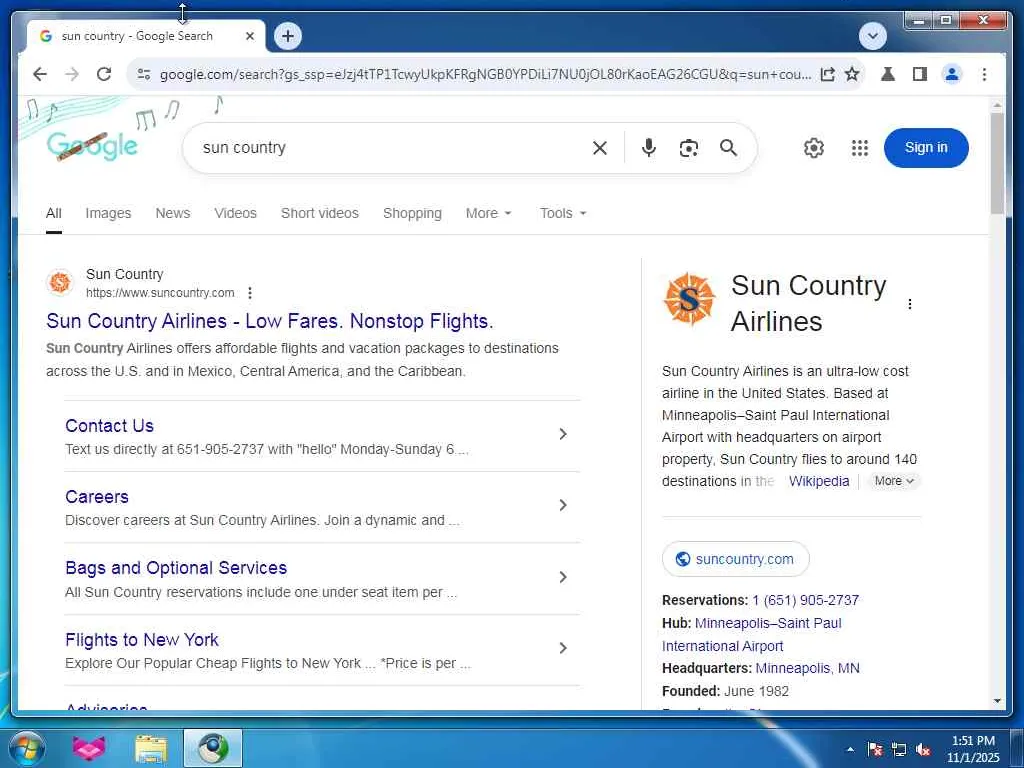Open the pink cat app in taskbar
The width and height of the screenshot is (1024, 768).
coord(89,749)
